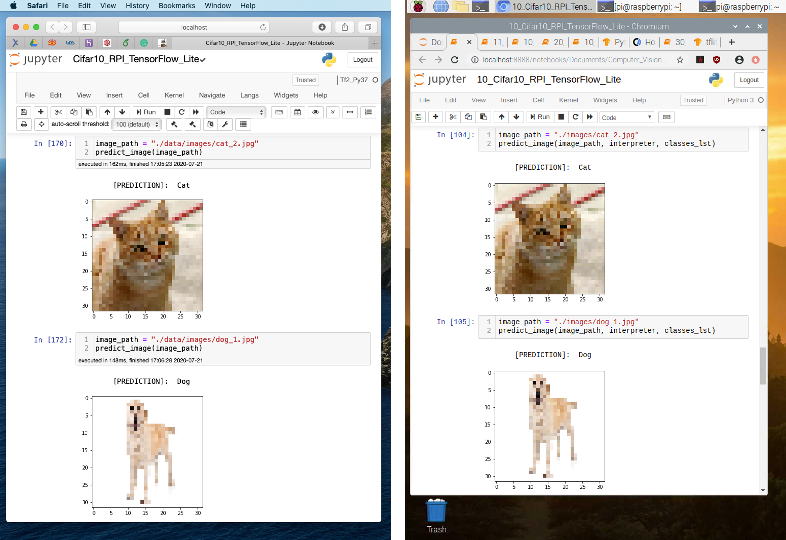
Task: Open the Kernel menu in Safari's Jupyter notebook
Action: tap(173, 95)
